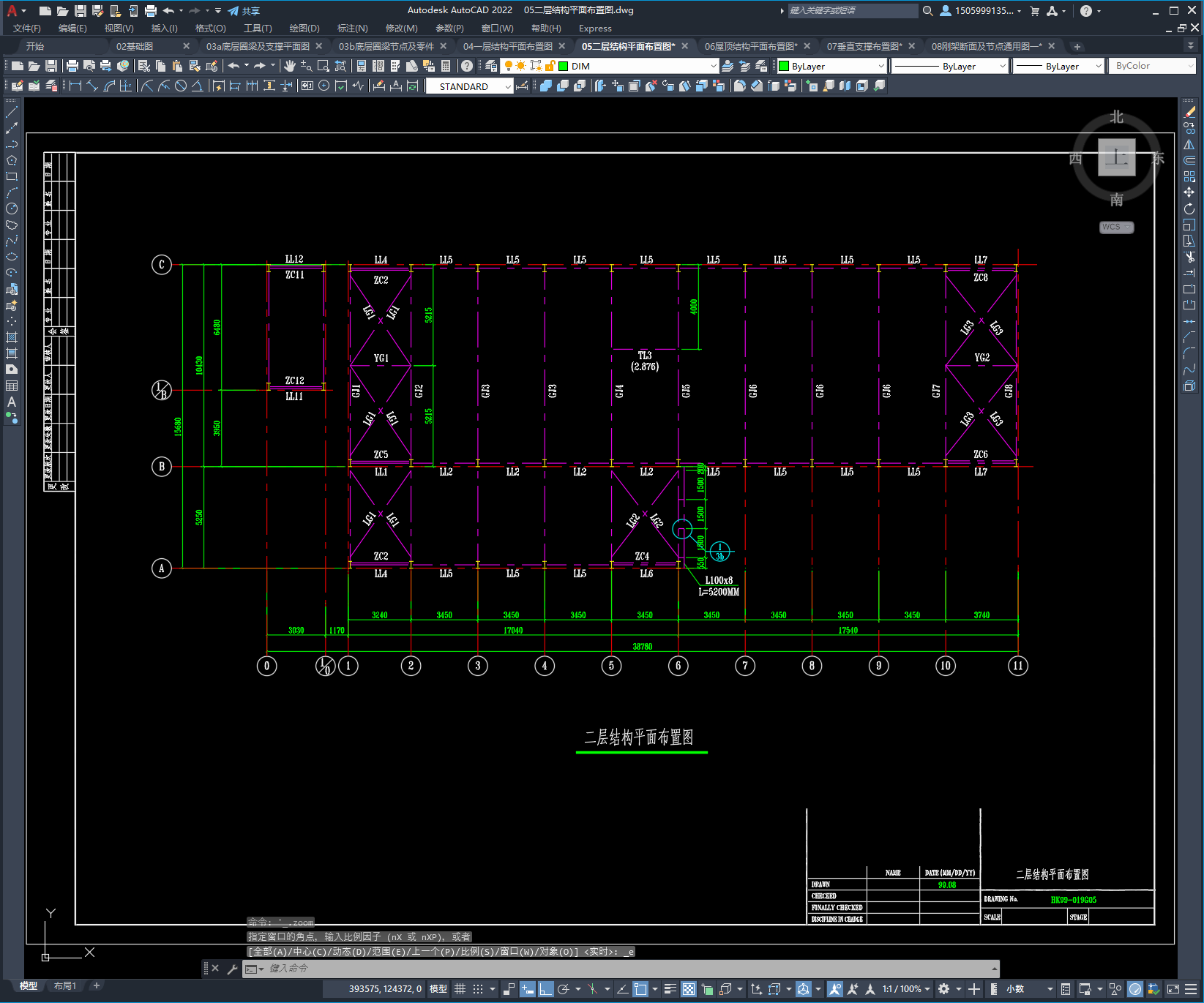This screenshot has height=1003, width=1204.
Task: Toggle Polar tracking in status bar
Action: [x=563, y=989]
